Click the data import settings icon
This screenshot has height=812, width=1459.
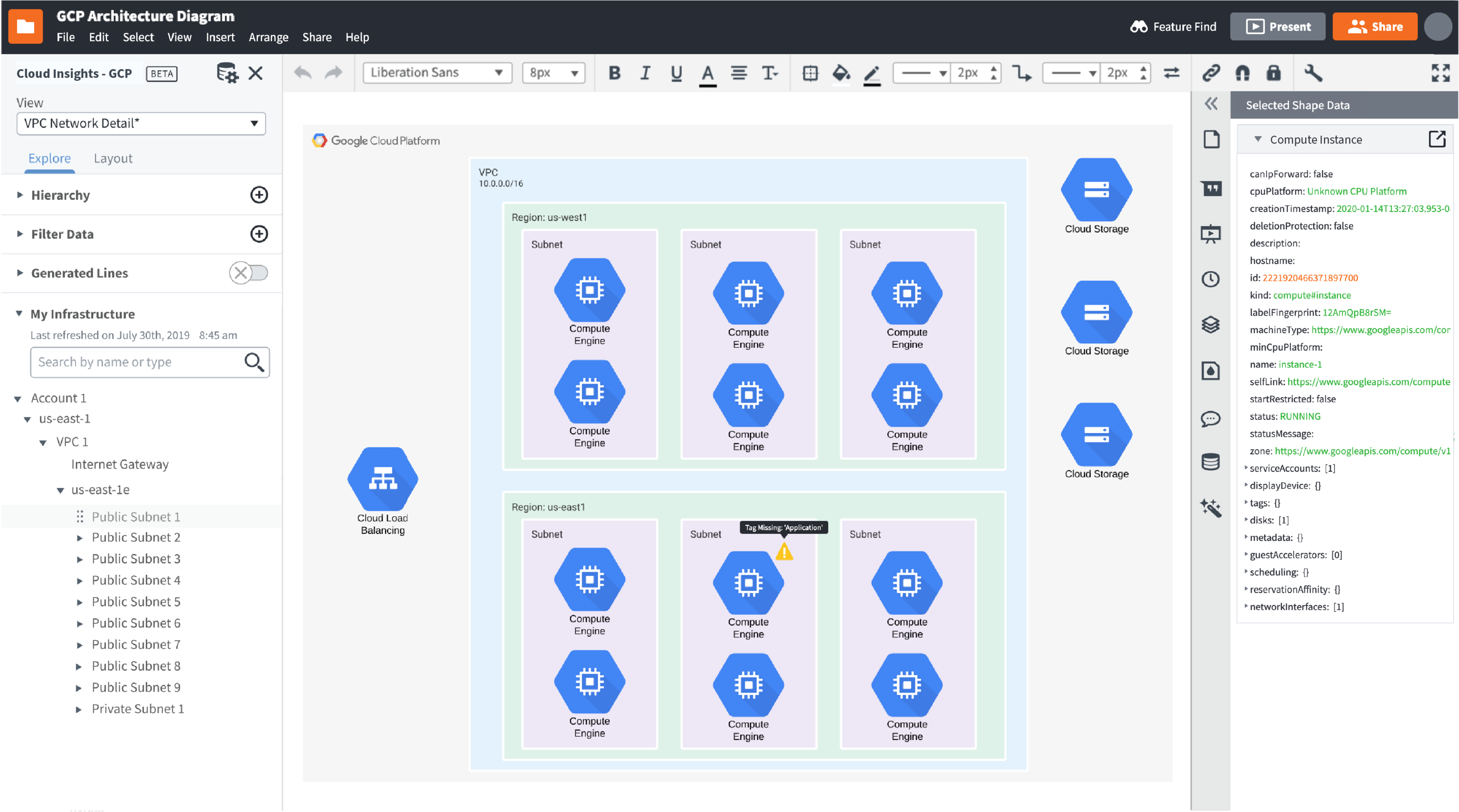coord(227,73)
